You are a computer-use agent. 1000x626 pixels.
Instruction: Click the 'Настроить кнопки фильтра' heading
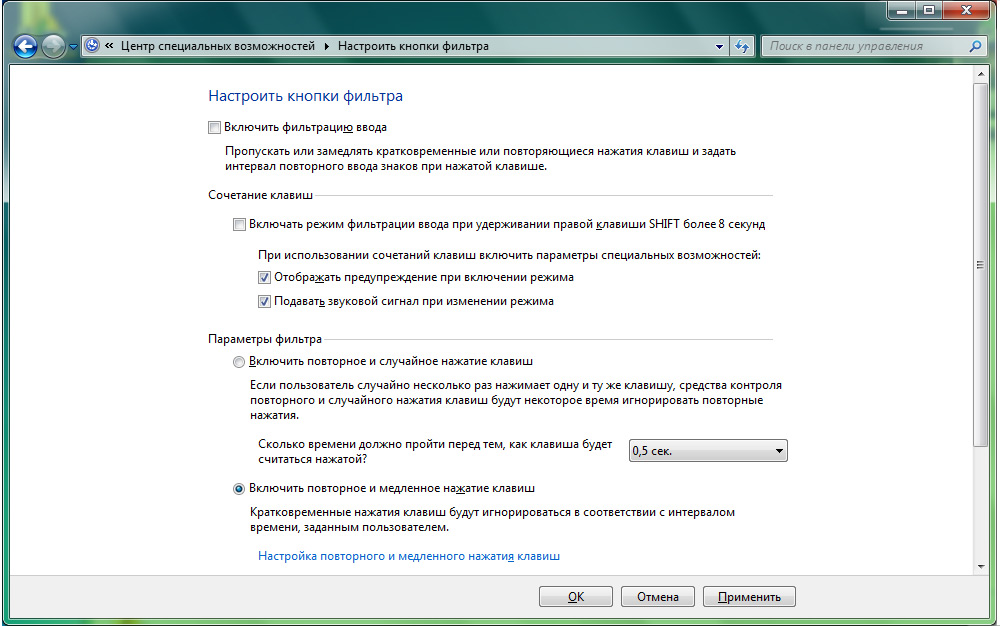click(305, 96)
